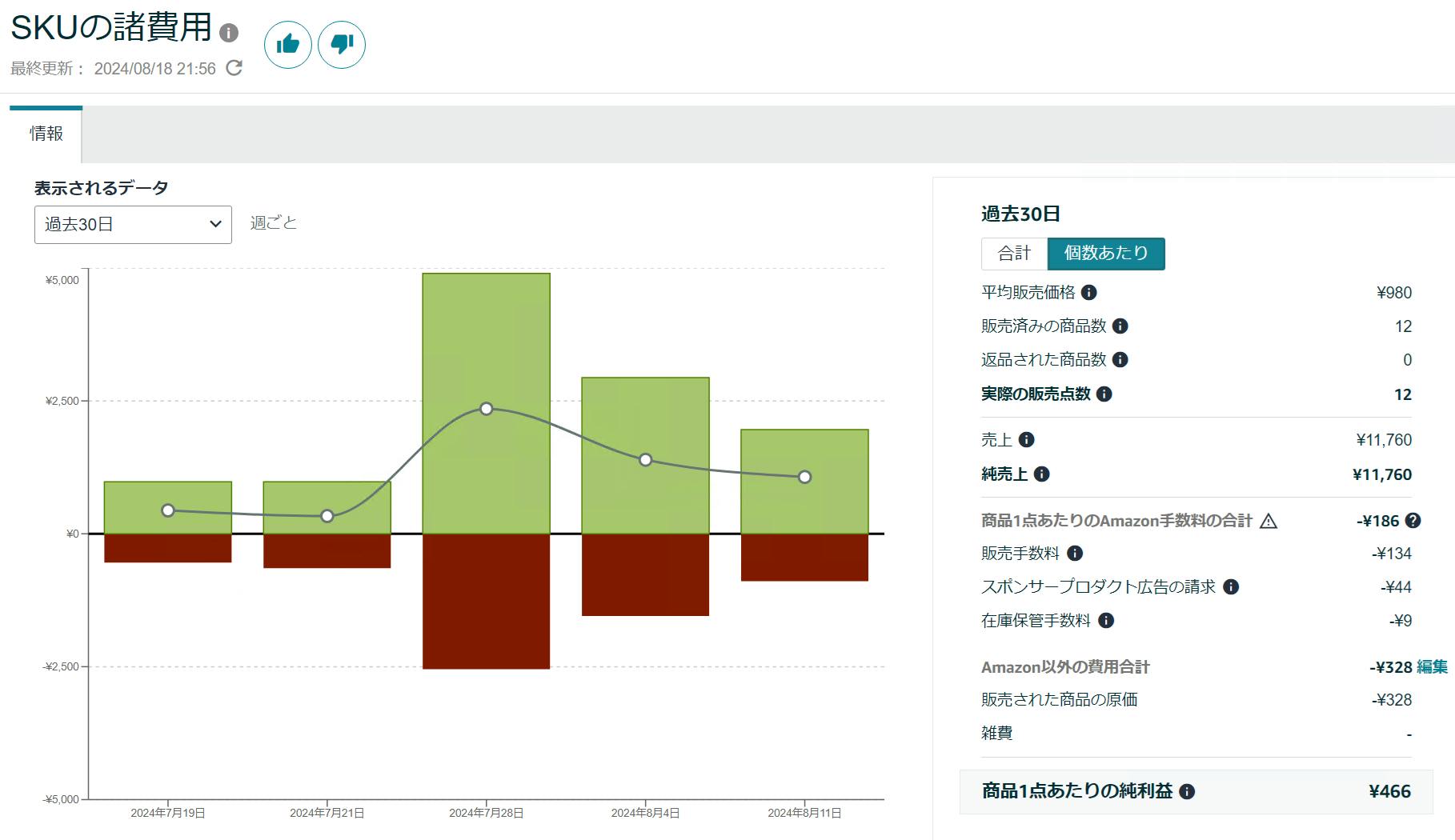Viewport: 1455px width, 840px height.
Task: Open the 過去30日 period dropdown
Action: pos(133,225)
